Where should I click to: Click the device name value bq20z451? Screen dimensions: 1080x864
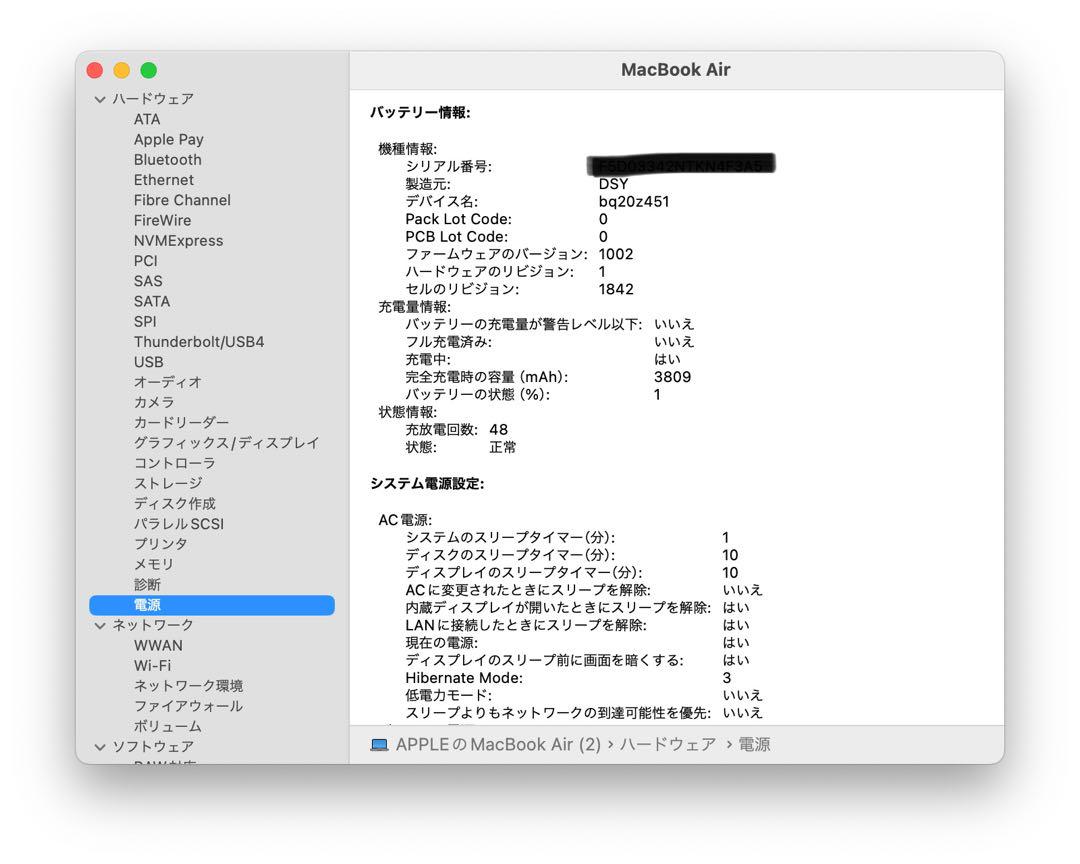(x=634, y=202)
